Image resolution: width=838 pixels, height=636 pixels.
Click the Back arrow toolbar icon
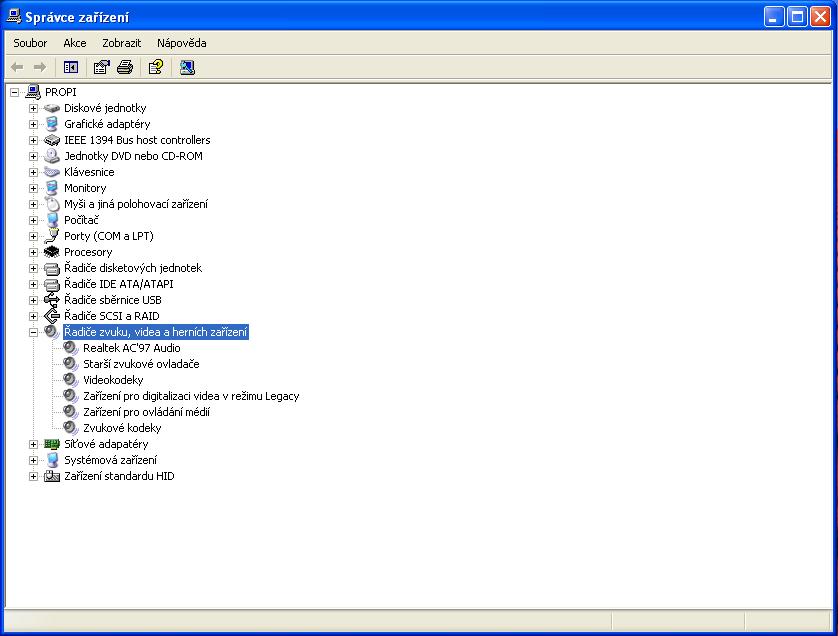17,67
